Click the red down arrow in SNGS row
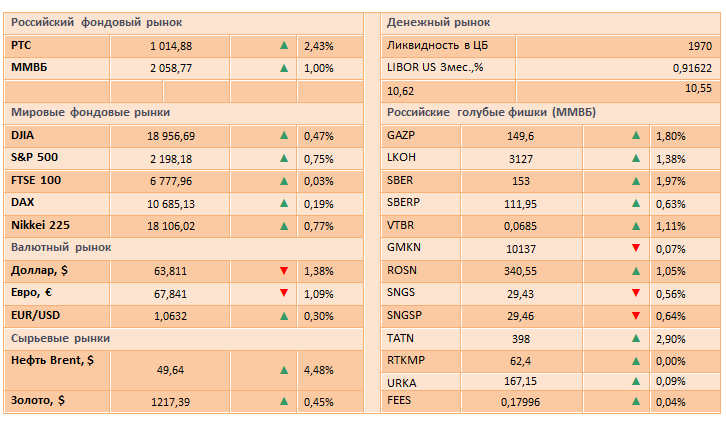The width and height of the screenshot is (726, 428). coord(636,293)
